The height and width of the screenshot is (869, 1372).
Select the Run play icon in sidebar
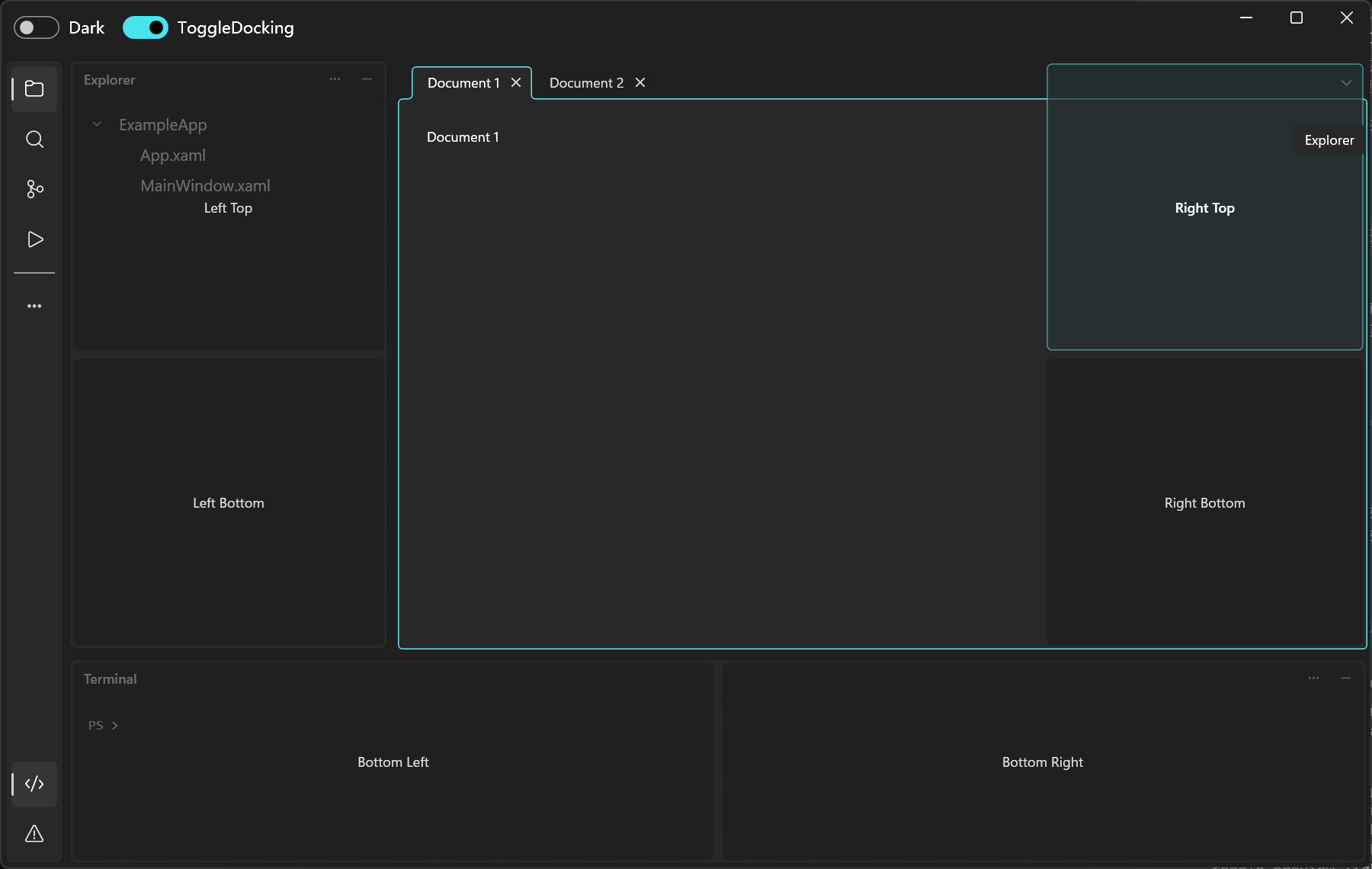34,239
